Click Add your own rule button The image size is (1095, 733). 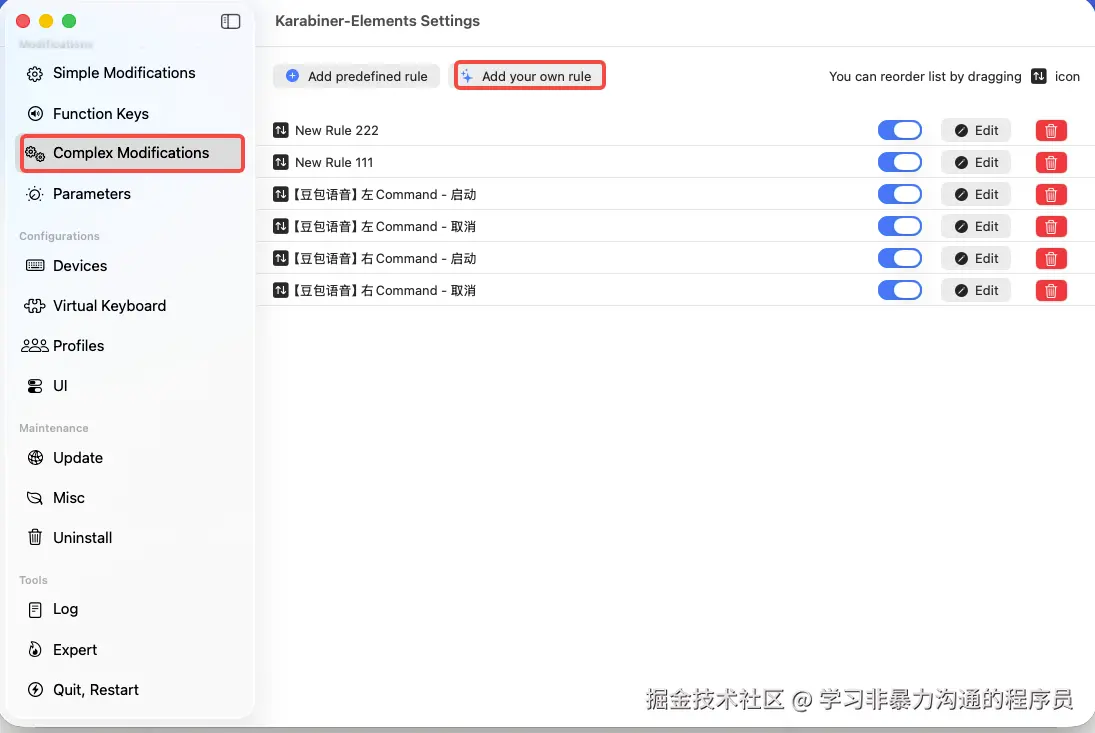[529, 75]
